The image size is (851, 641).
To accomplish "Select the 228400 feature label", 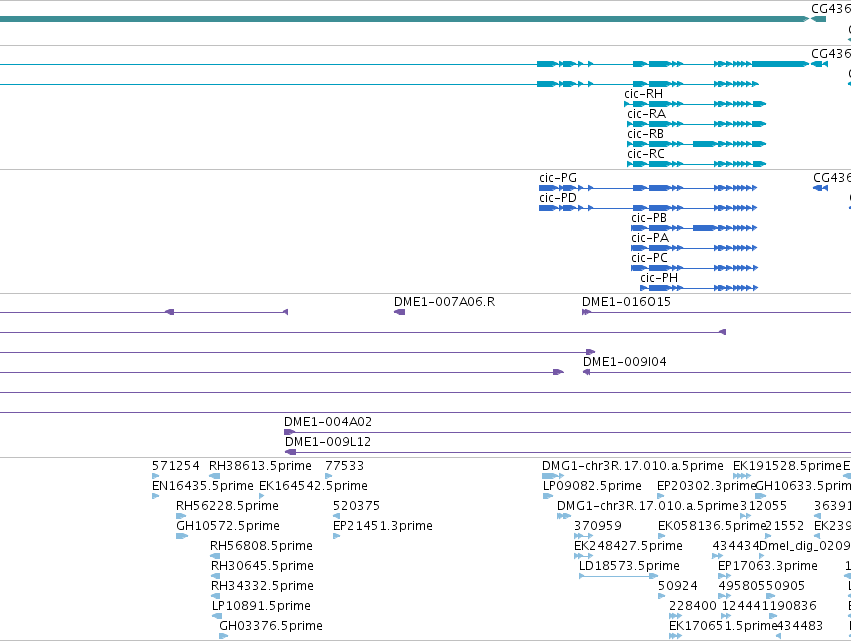I will 693,606.
